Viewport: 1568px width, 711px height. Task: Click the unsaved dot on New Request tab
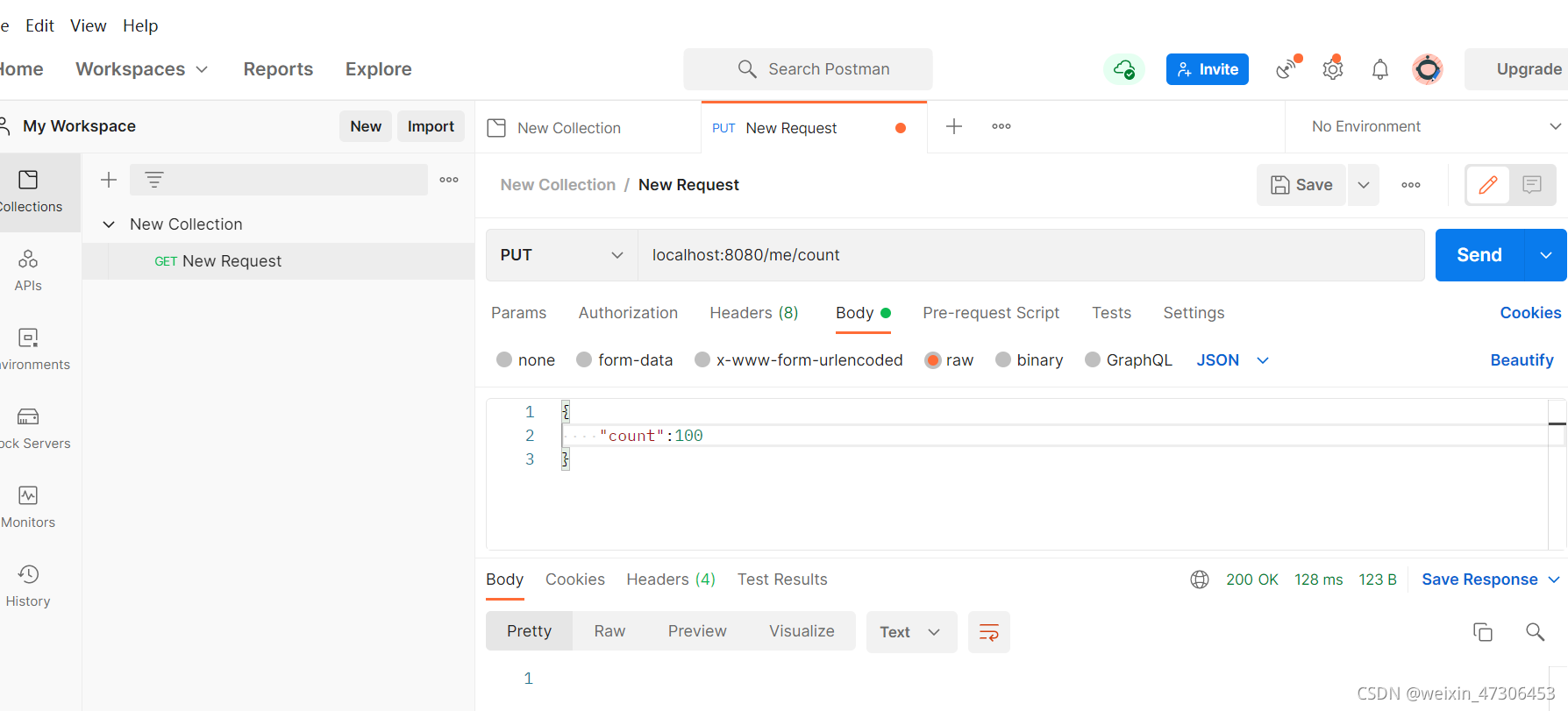901,128
